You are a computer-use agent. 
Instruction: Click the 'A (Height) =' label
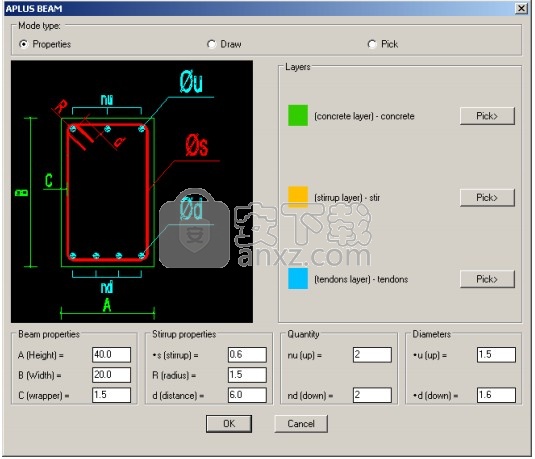41,355
